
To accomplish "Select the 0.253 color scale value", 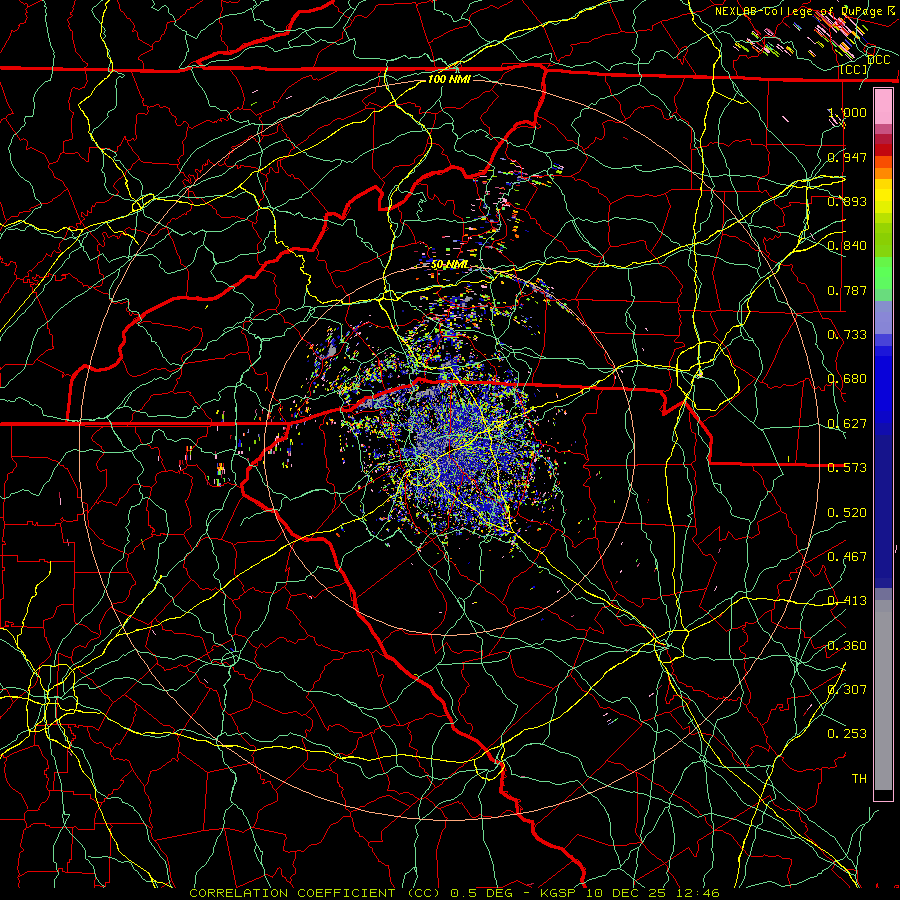I will pos(847,734).
